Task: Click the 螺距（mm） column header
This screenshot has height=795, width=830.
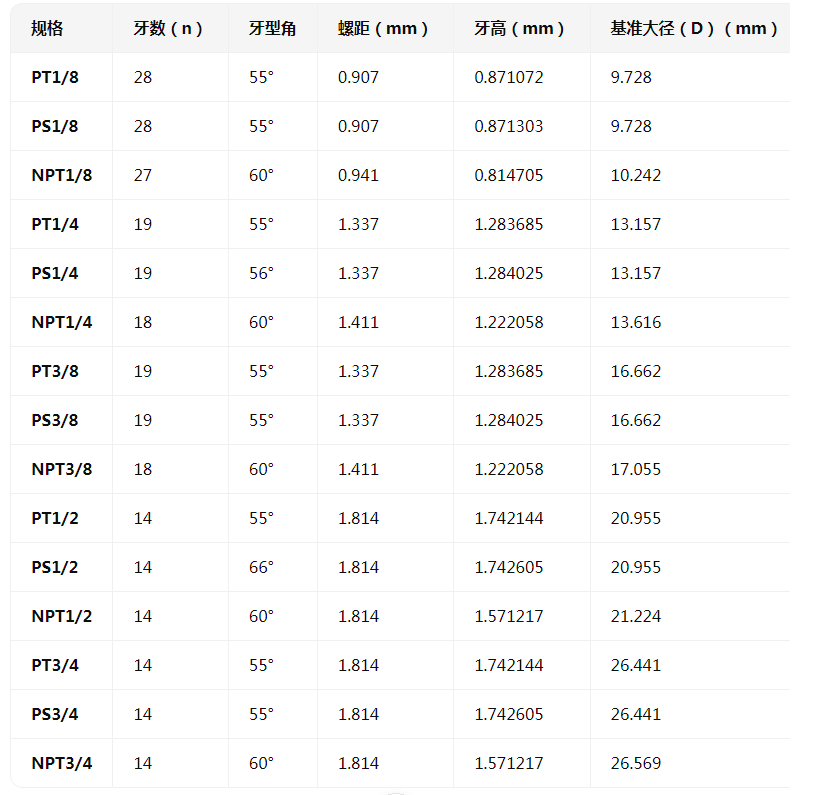Action: pyautogui.click(x=384, y=29)
